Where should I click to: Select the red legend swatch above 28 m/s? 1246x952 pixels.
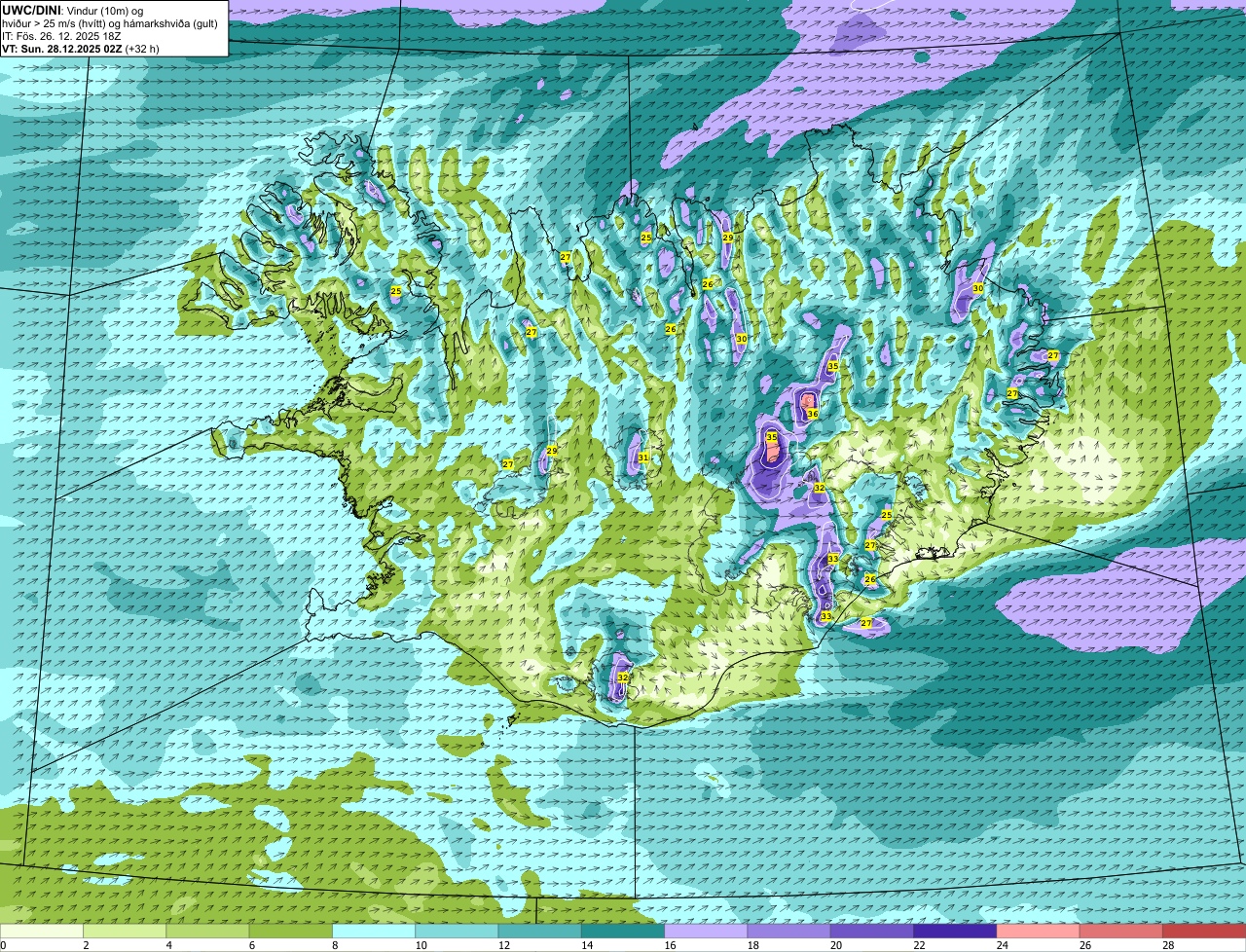click(1204, 931)
